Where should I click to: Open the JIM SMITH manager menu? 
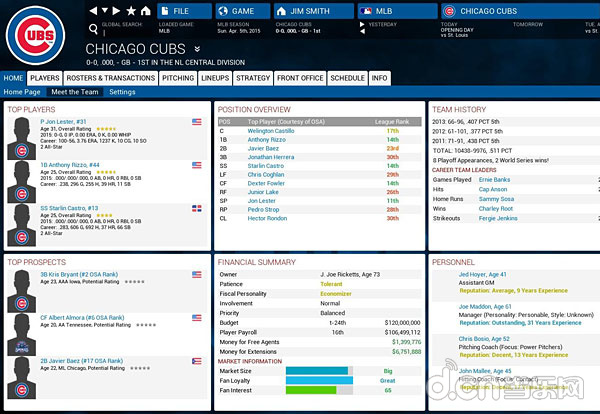(314, 11)
